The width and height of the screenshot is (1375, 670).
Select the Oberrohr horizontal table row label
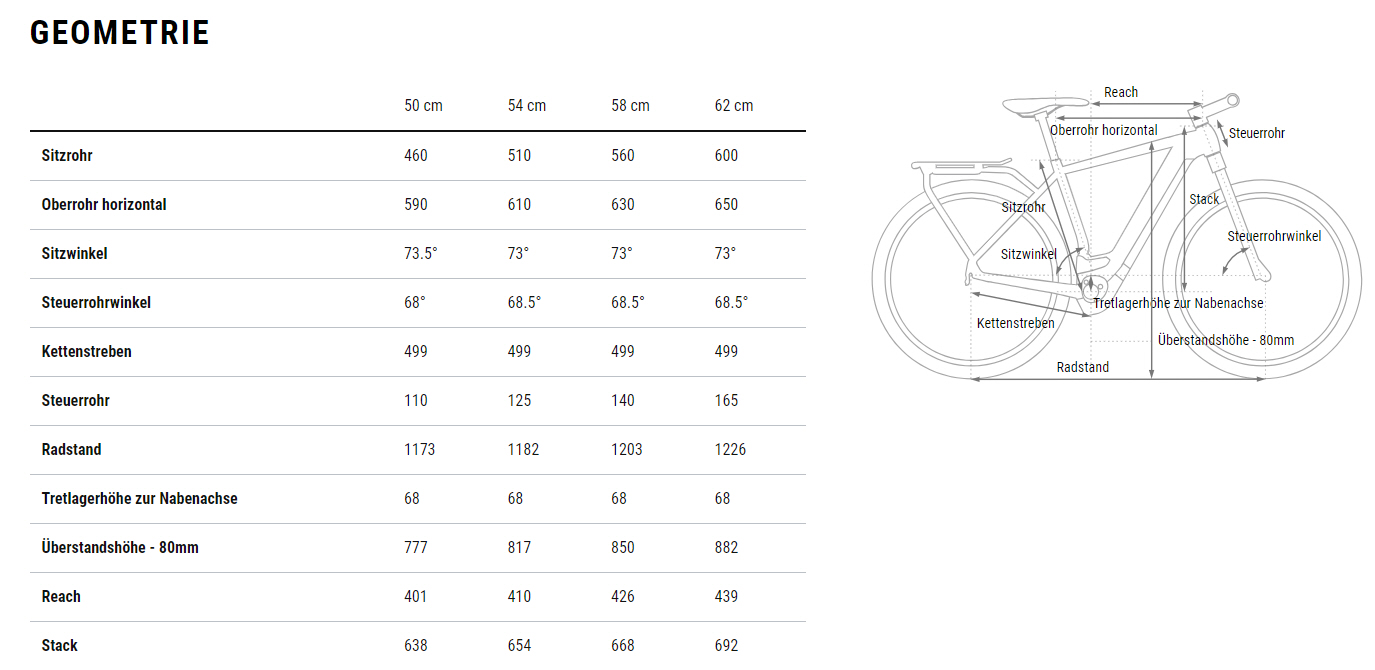coord(104,205)
